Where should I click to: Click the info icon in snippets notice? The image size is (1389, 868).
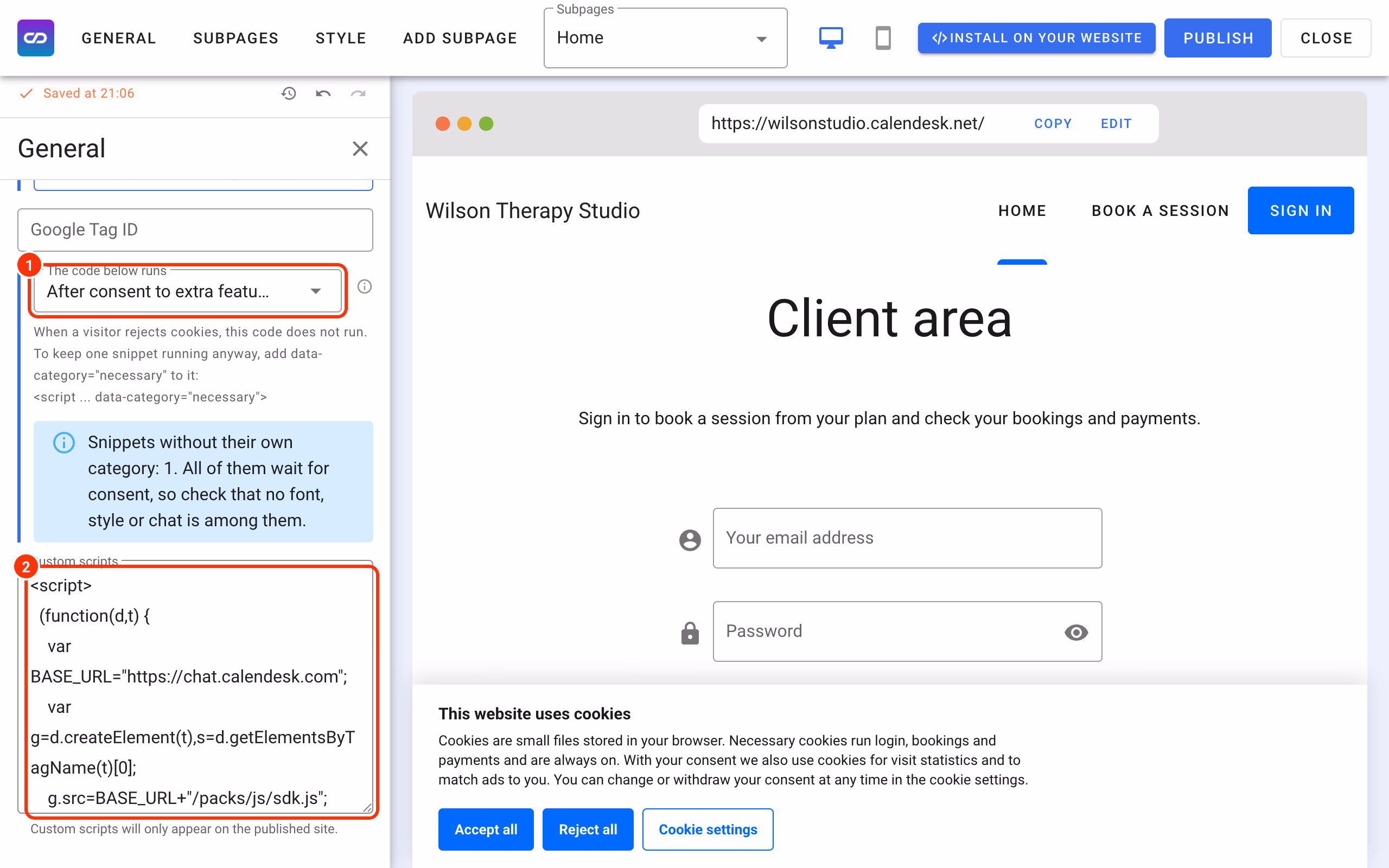click(x=63, y=443)
